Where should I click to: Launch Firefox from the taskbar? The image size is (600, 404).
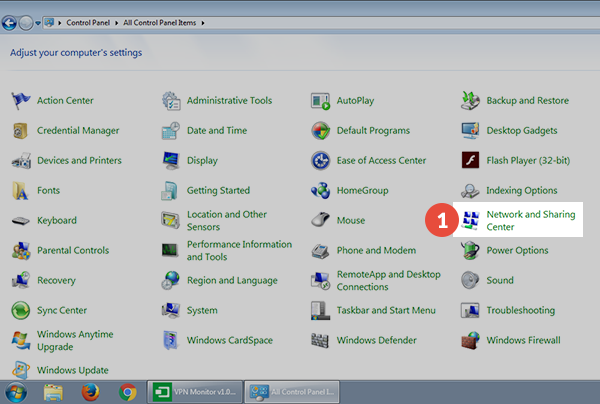[90, 393]
